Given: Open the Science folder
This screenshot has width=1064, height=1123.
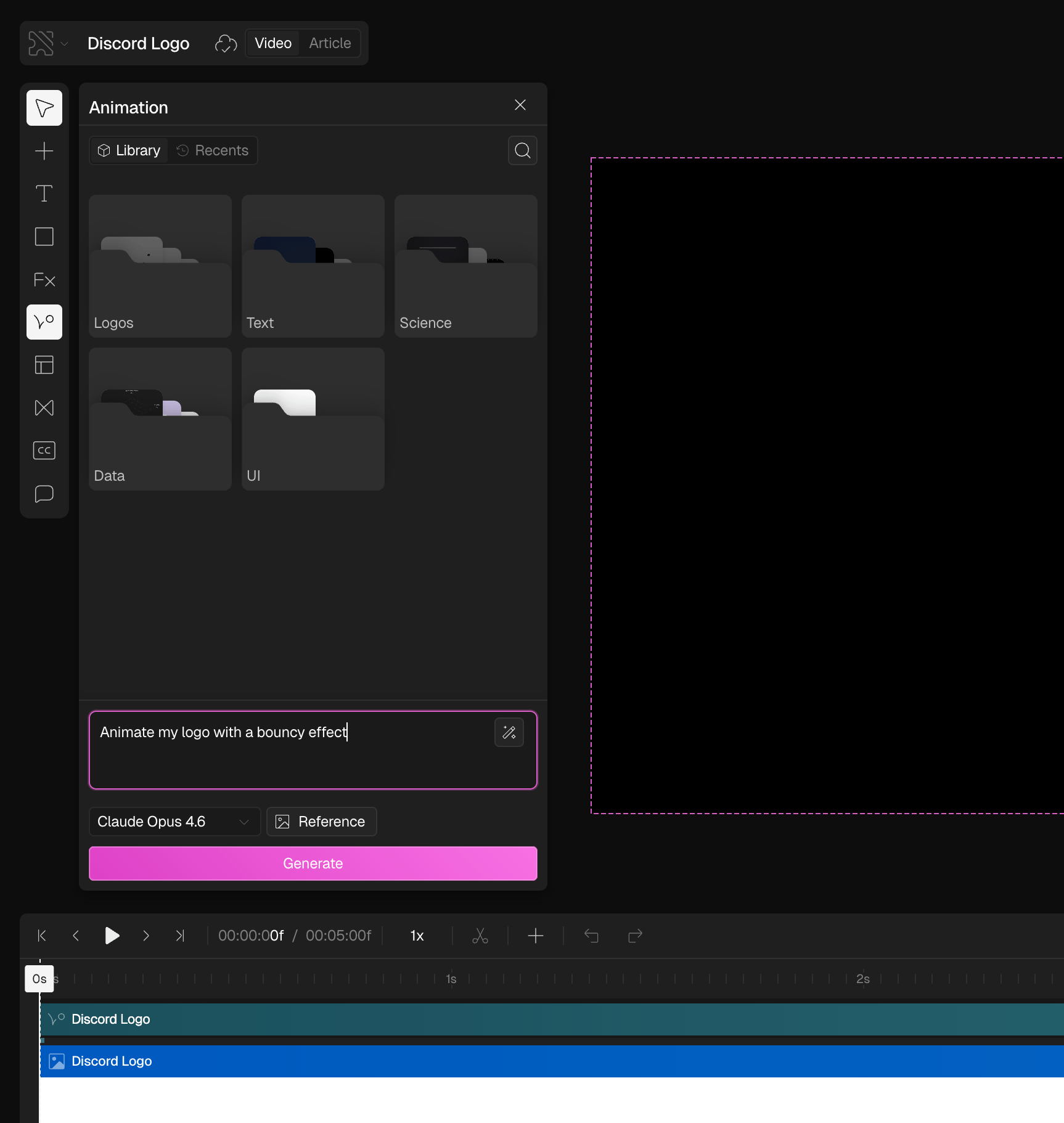Looking at the screenshot, I should 466,266.
